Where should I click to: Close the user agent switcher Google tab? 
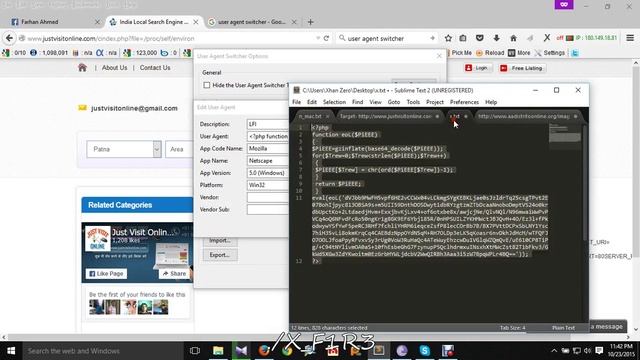294,22
